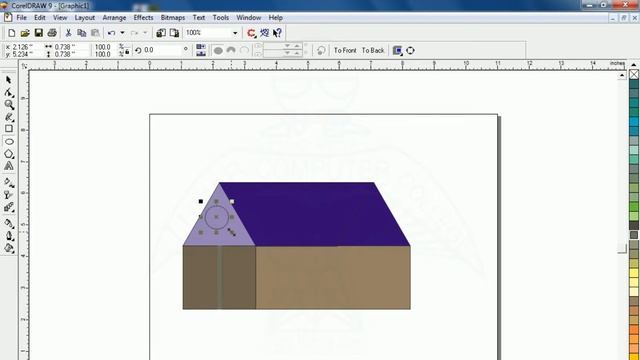Viewport: 640px width, 360px height.
Task: Open the Edit menu
Action: click(x=40, y=18)
